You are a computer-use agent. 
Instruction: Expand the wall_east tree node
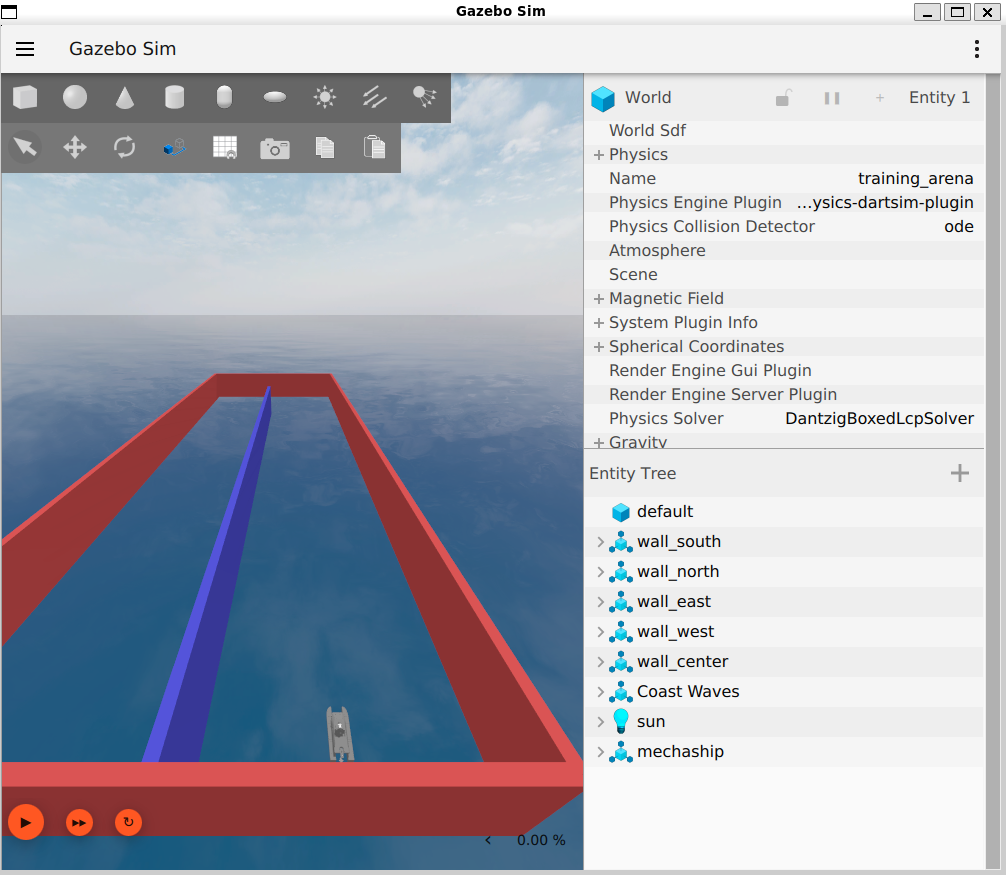[600, 602]
